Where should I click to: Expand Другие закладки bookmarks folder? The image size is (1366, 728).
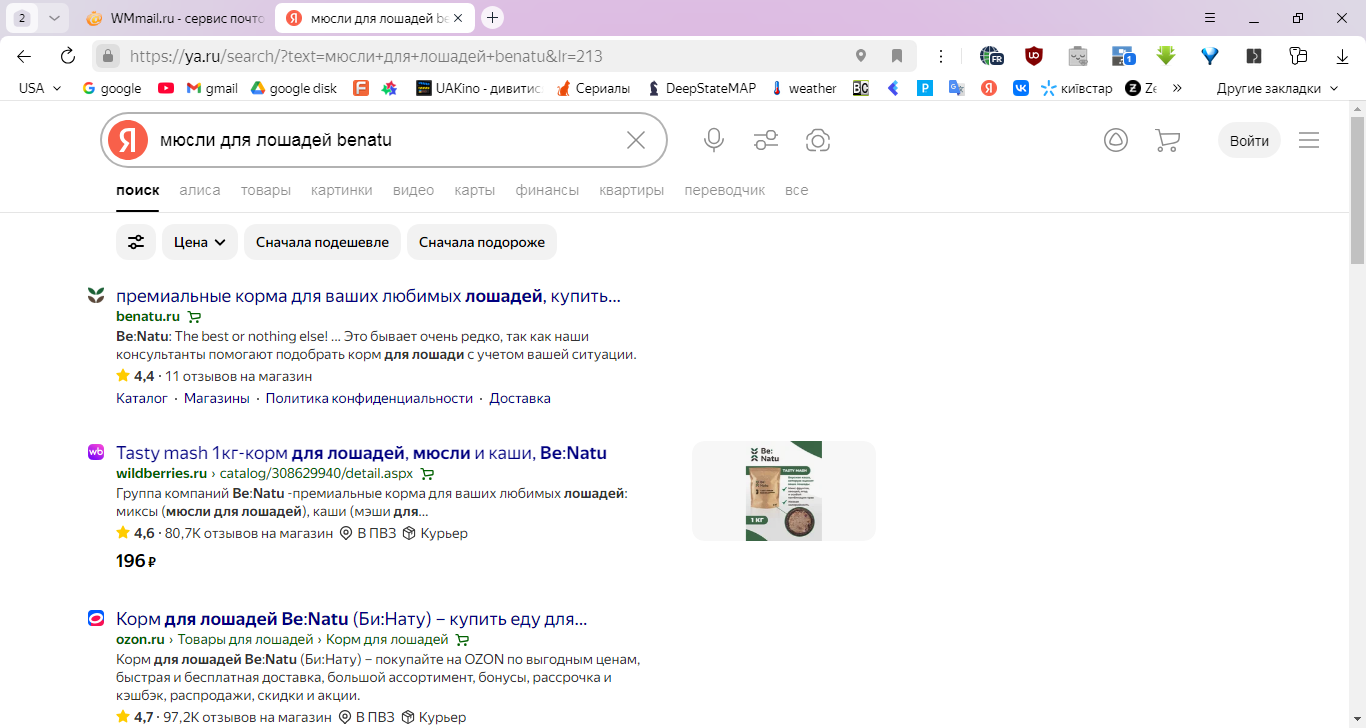point(1277,88)
